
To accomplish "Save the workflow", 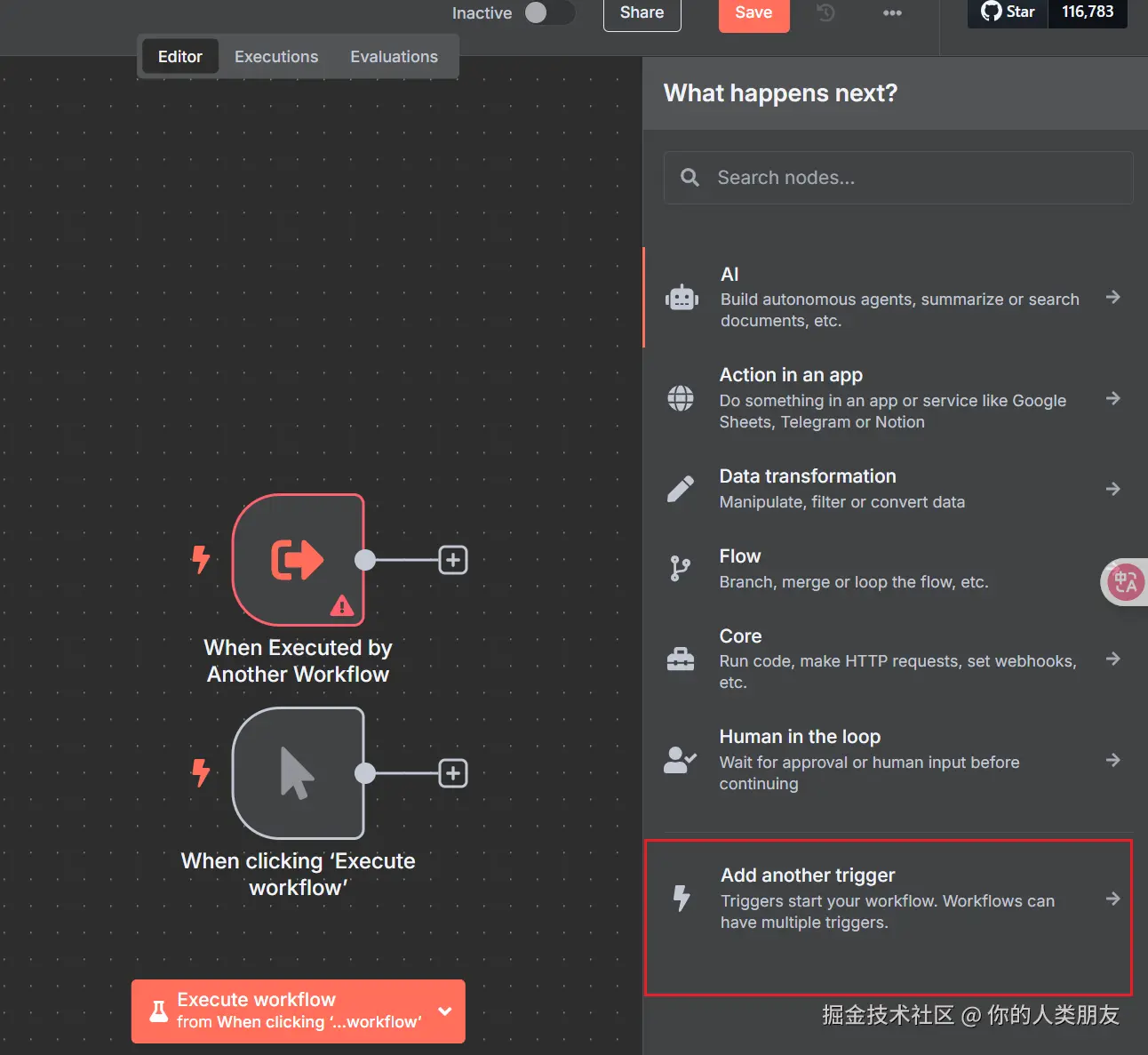I will tap(753, 12).
